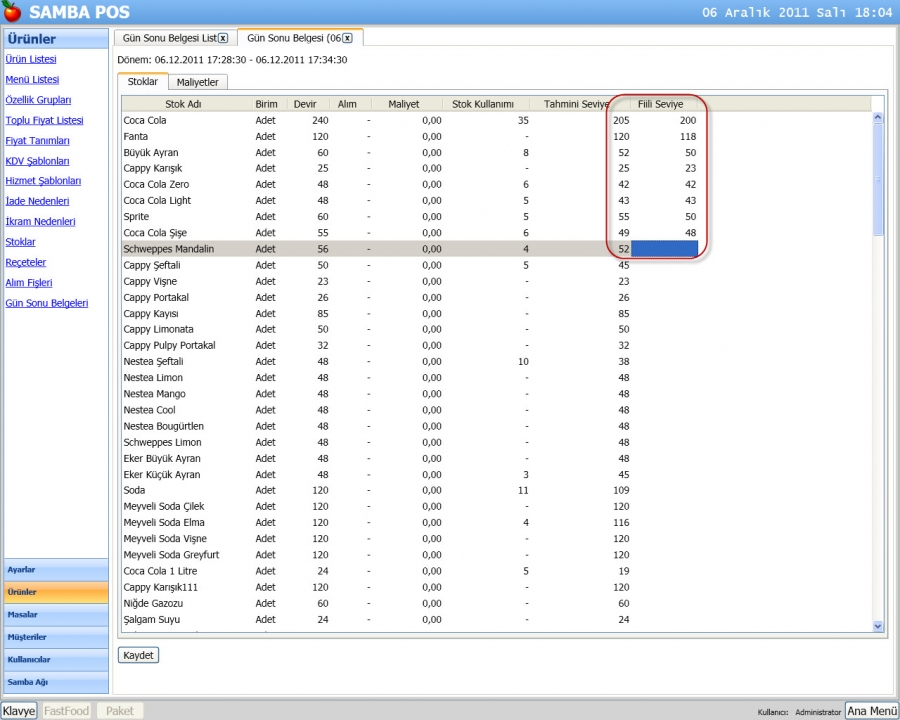Open Özellik Grupları link
The height and width of the screenshot is (720, 900).
point(38,100)
